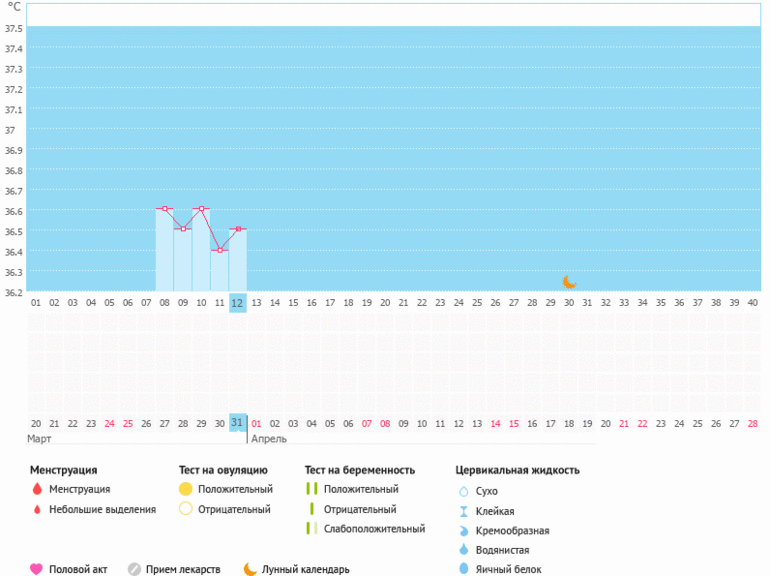Click the lowest temperature point at day 11
The image size is (770, 576).
coord(220,250)
